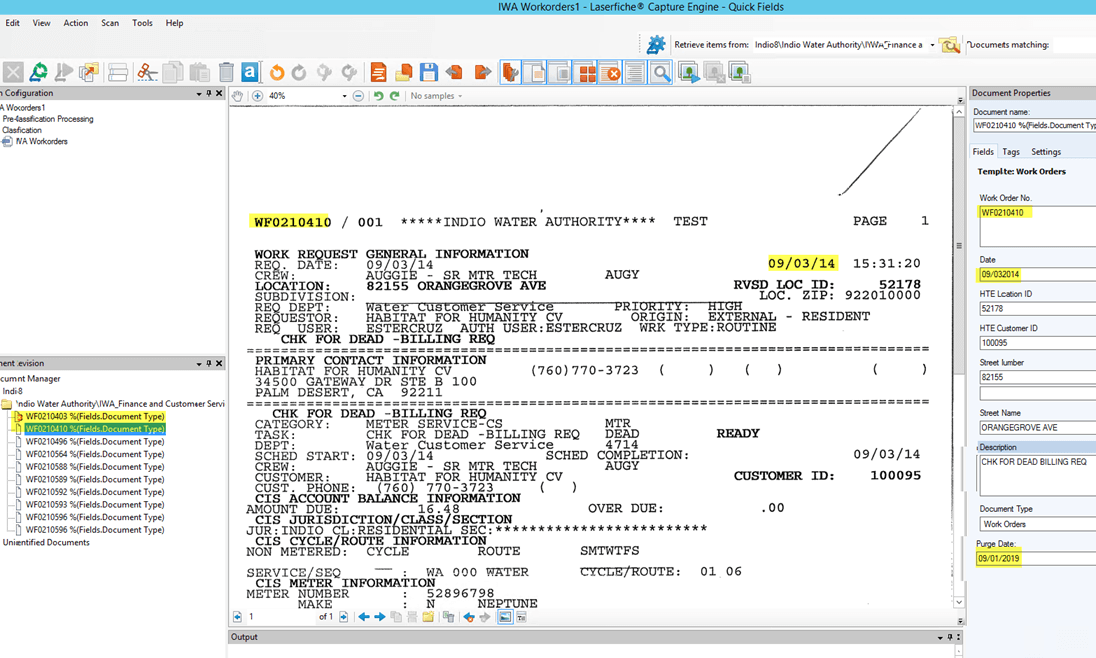This screenshot has height=658, width=1096.
Task: Switch to the Settings tab
Action: tap(1046, 152)
